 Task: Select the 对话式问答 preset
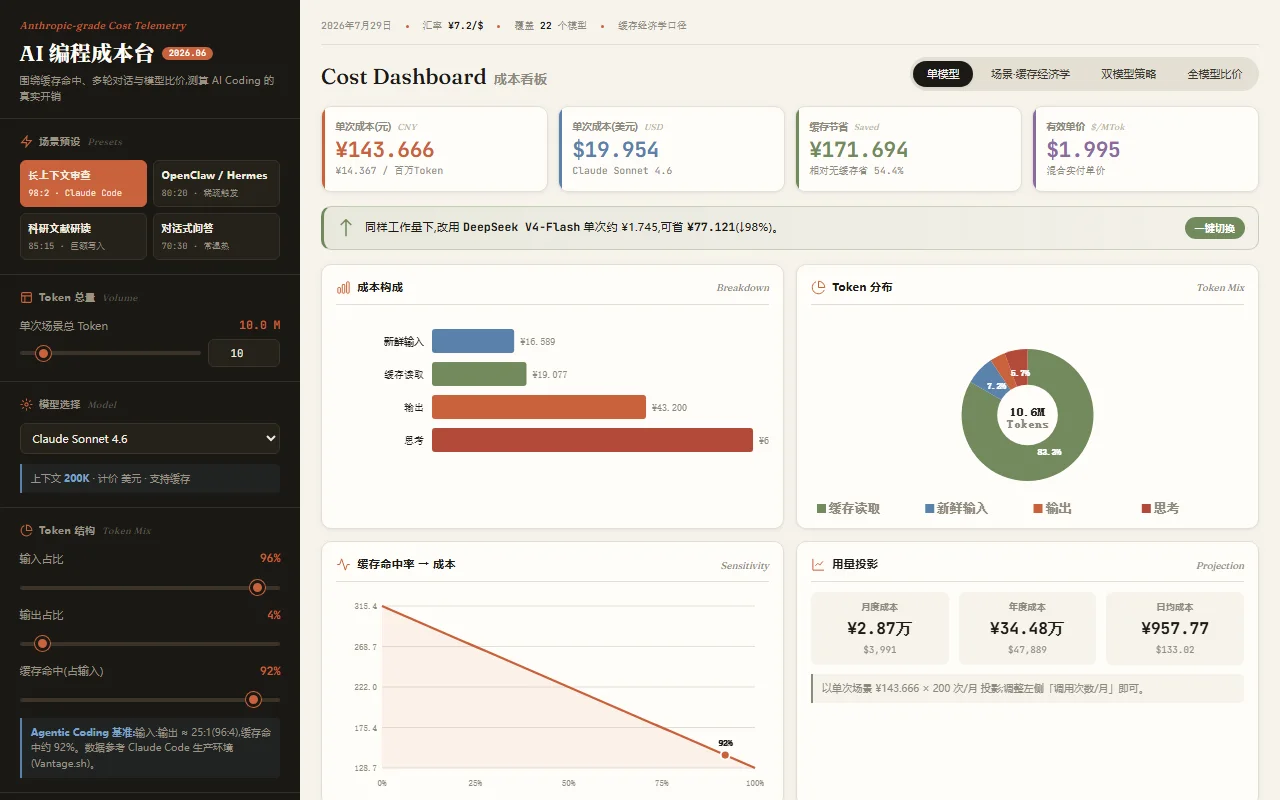coord(216,236)
